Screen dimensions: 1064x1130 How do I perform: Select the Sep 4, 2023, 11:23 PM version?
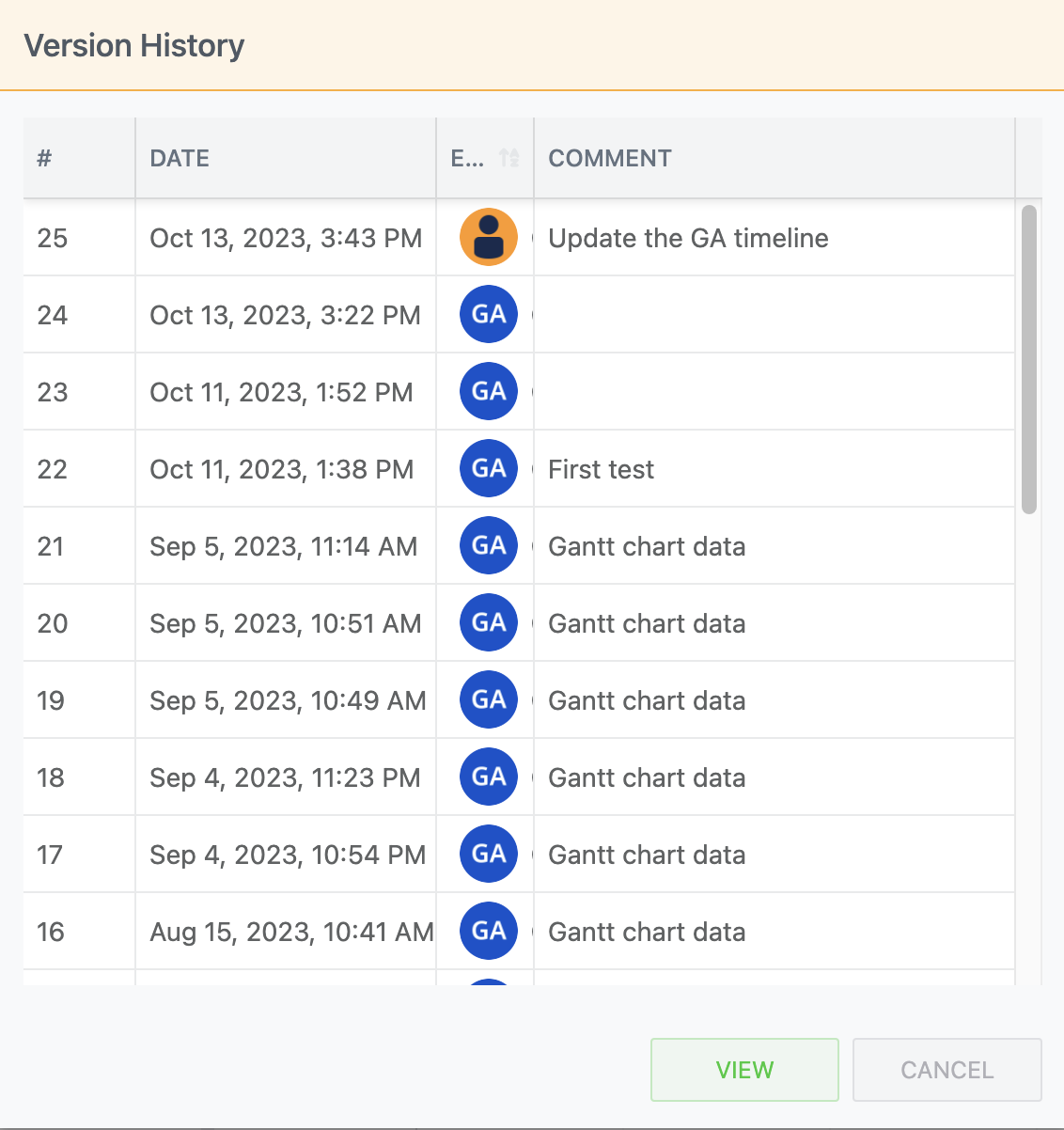pyautogui.click(x=285, y=777)
